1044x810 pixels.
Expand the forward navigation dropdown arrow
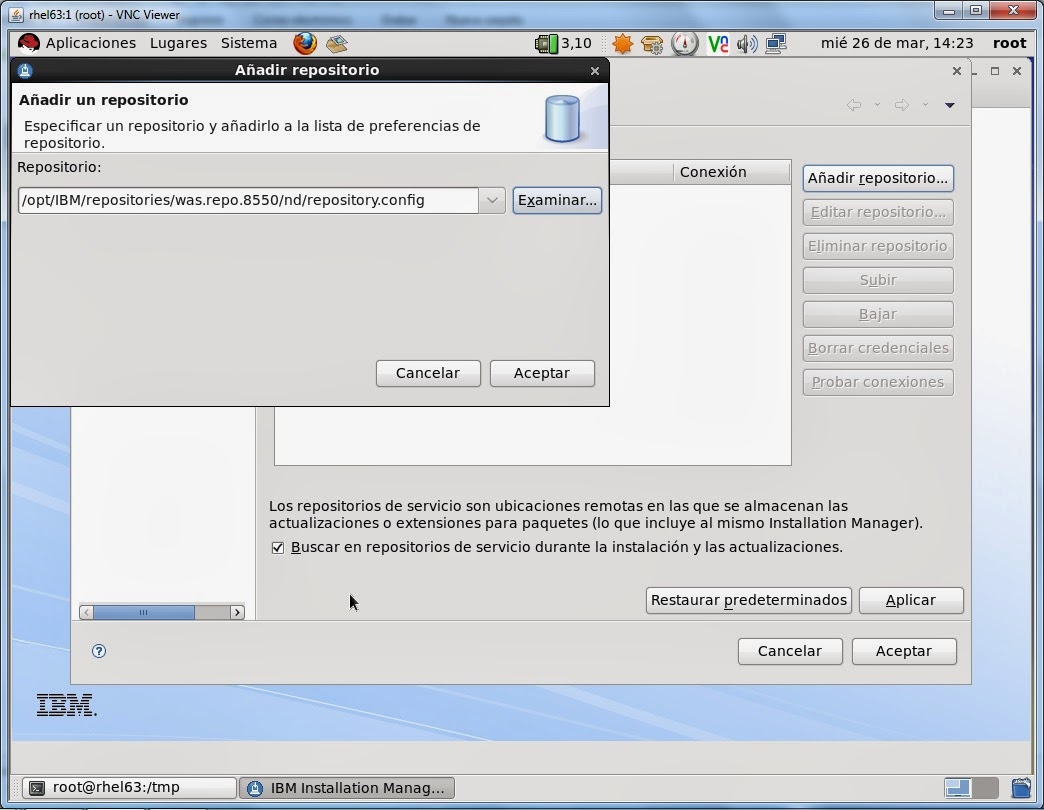pyautogui.click(x=925, y=104)
